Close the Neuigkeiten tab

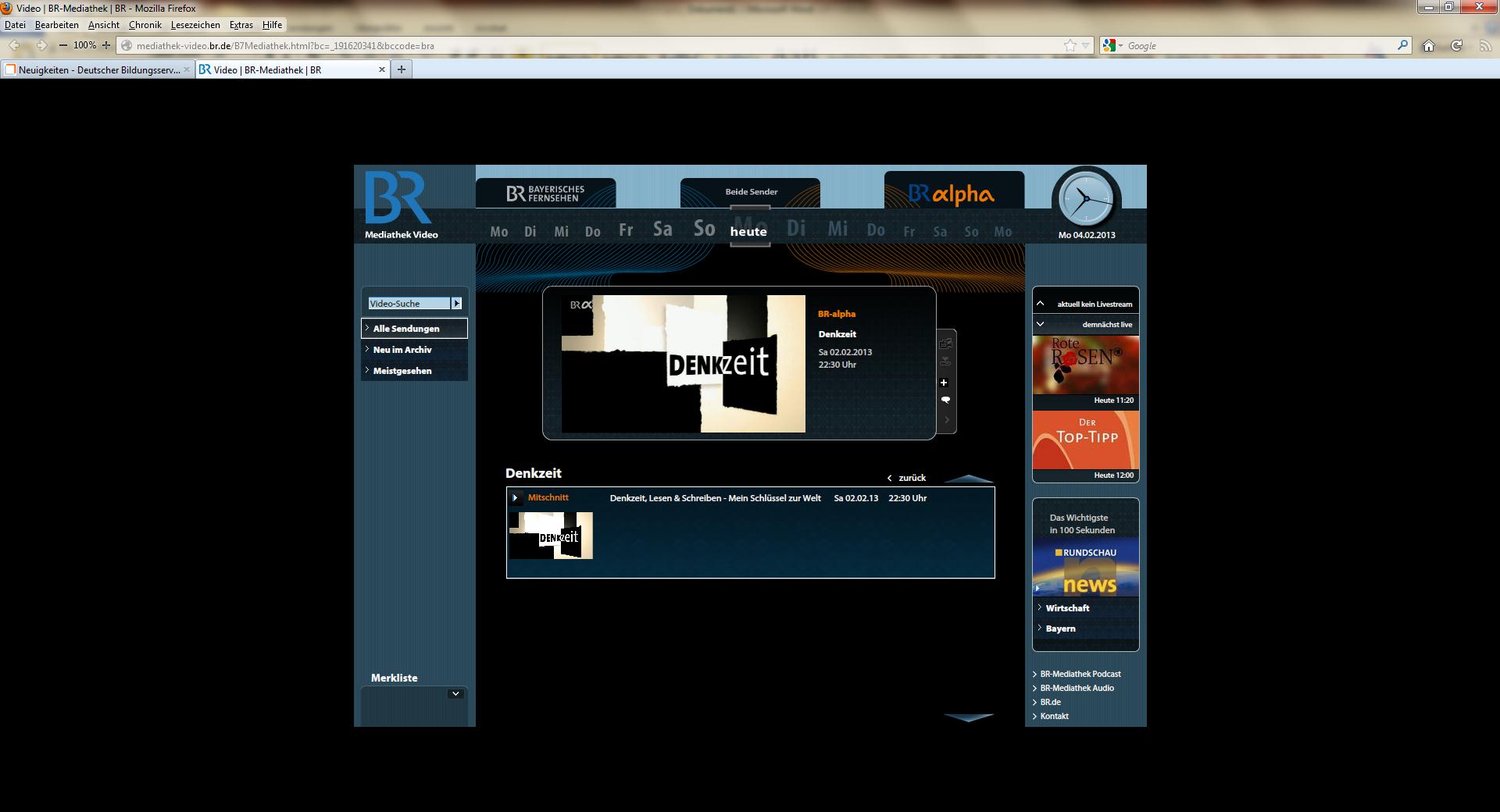tap(187, 69)
